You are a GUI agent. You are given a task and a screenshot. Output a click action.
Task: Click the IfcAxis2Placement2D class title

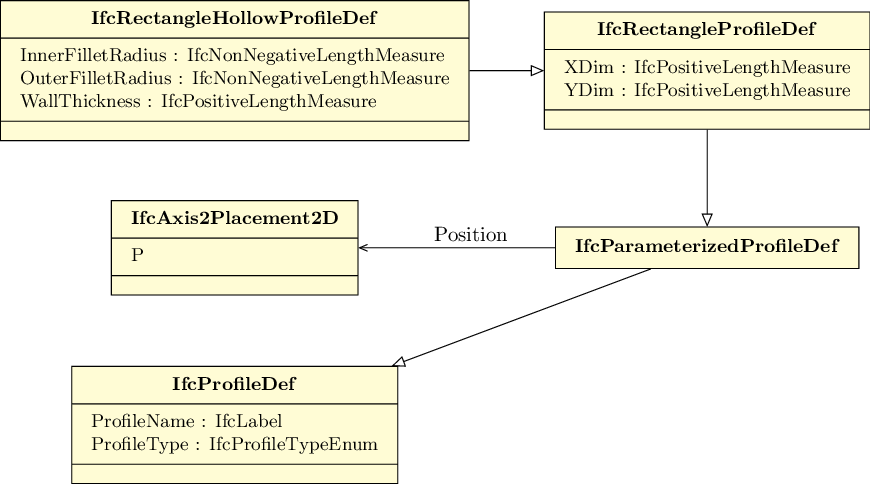pyautogui.click(x=234, y=217)
